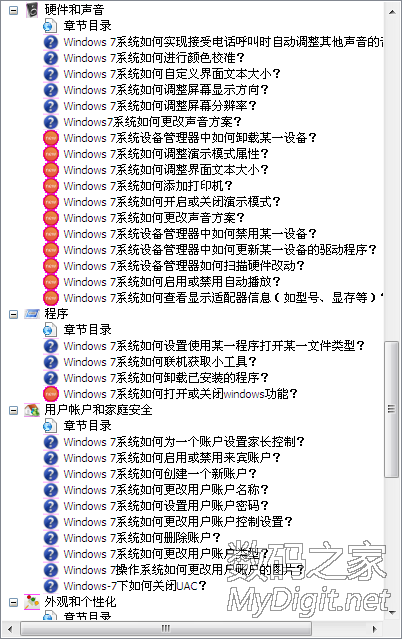
Task: Open topic 如何创建一个新账户
Action: point(160,474)
